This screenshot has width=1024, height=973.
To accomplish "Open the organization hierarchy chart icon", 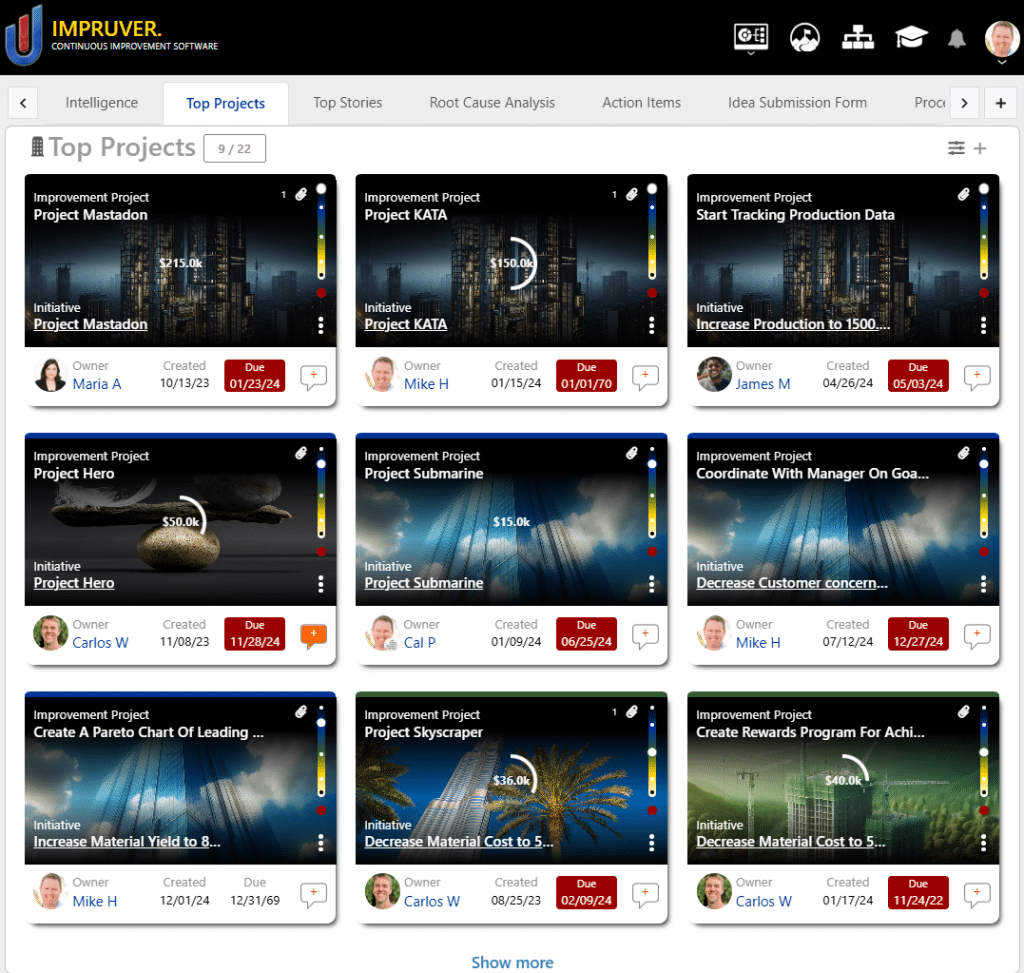I will click(x=857, y=37).
